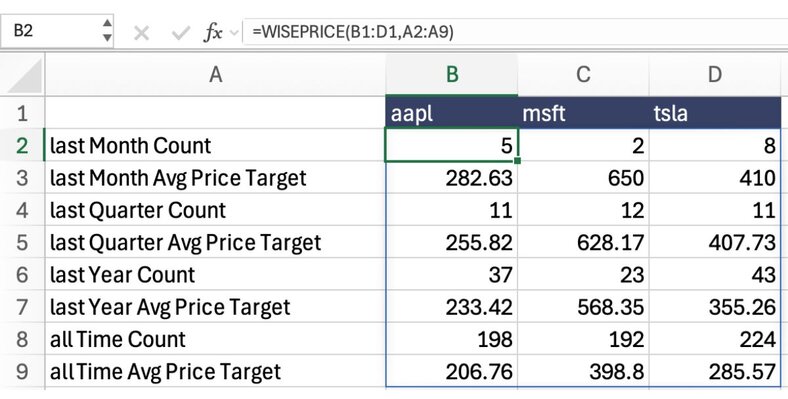This screenshot has height=399, width=788.
Task: Click the 'last Month Count' label cell
Action: (x=215, y=145)
